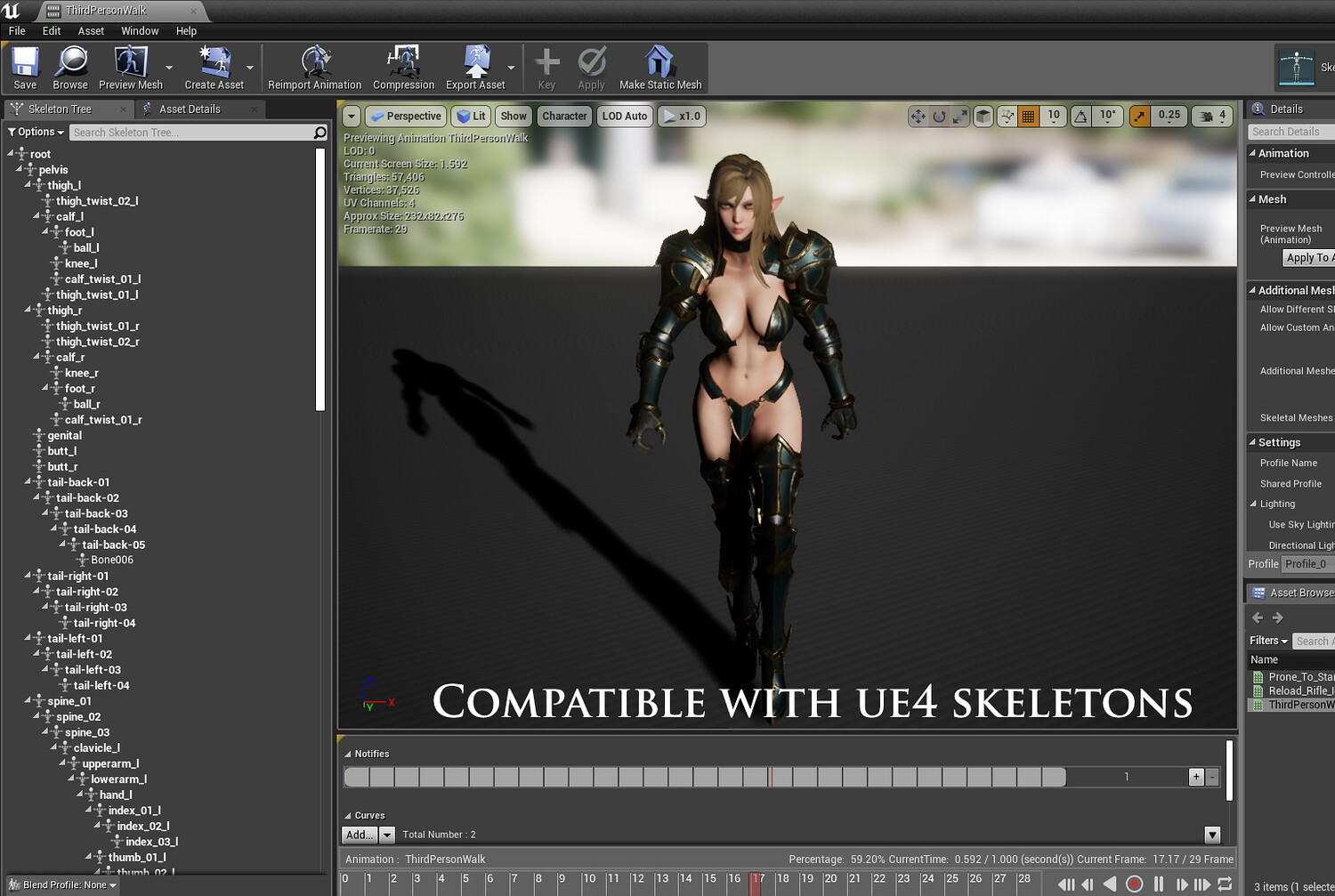Toggle grid snapping in viewport toolbar

point(1028,117)
